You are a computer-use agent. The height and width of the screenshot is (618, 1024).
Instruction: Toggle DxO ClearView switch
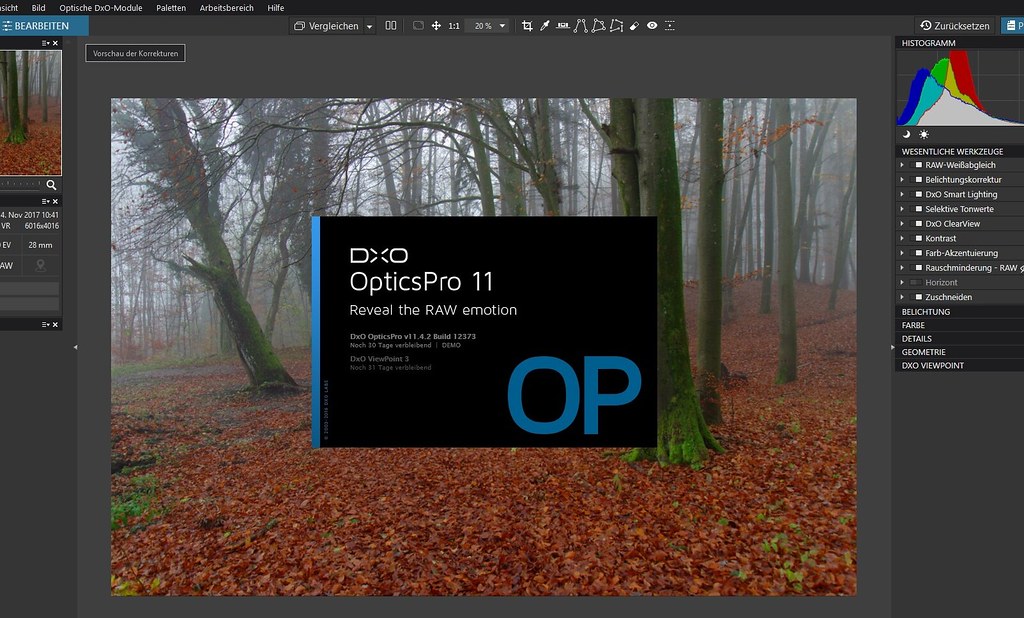[x=918, y=224]
